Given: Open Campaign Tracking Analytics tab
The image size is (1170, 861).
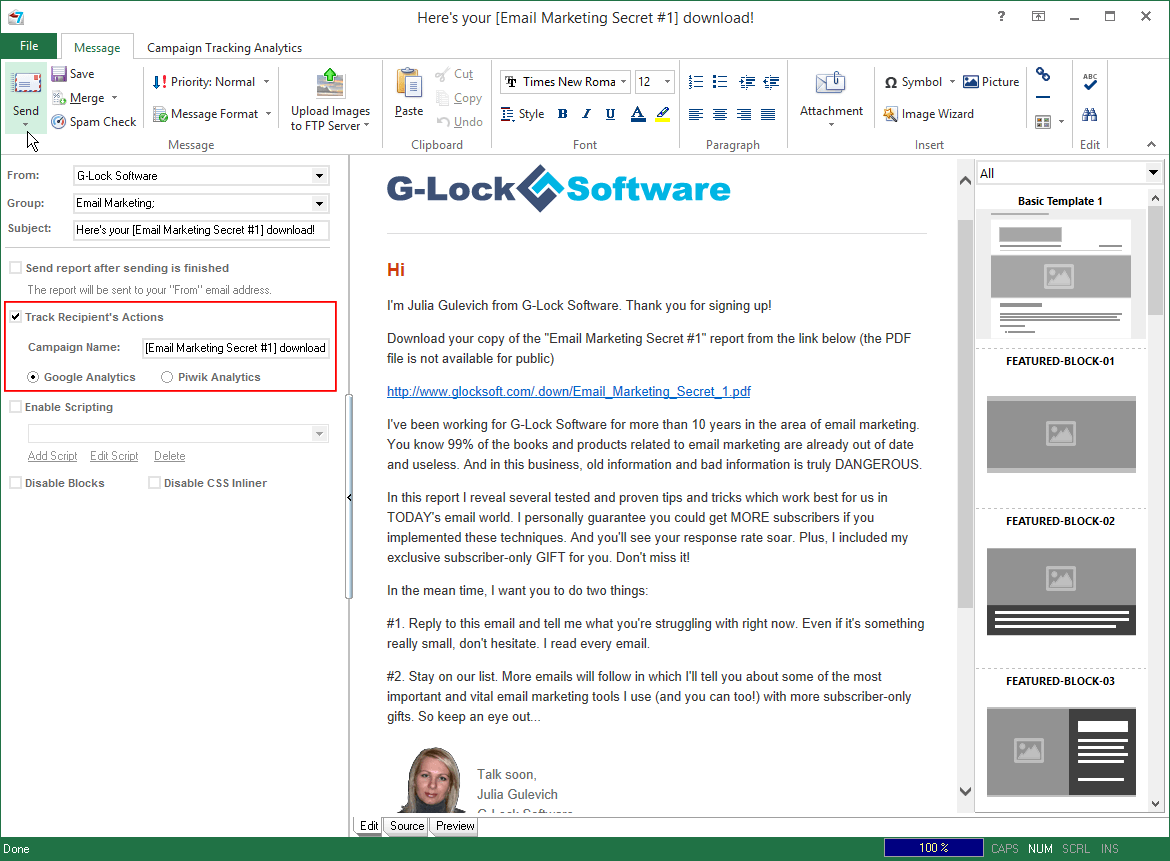Looking at the screenshot, I should pyautogui.click(x=225, y=48).
